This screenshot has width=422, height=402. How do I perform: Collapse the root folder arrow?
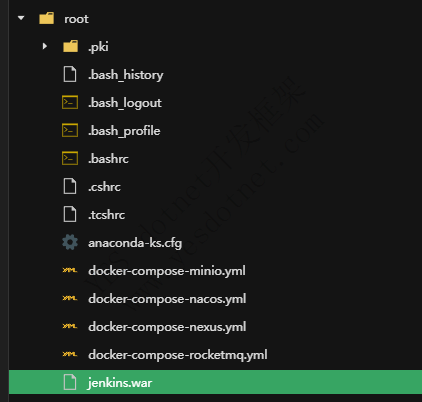(21, 18)
